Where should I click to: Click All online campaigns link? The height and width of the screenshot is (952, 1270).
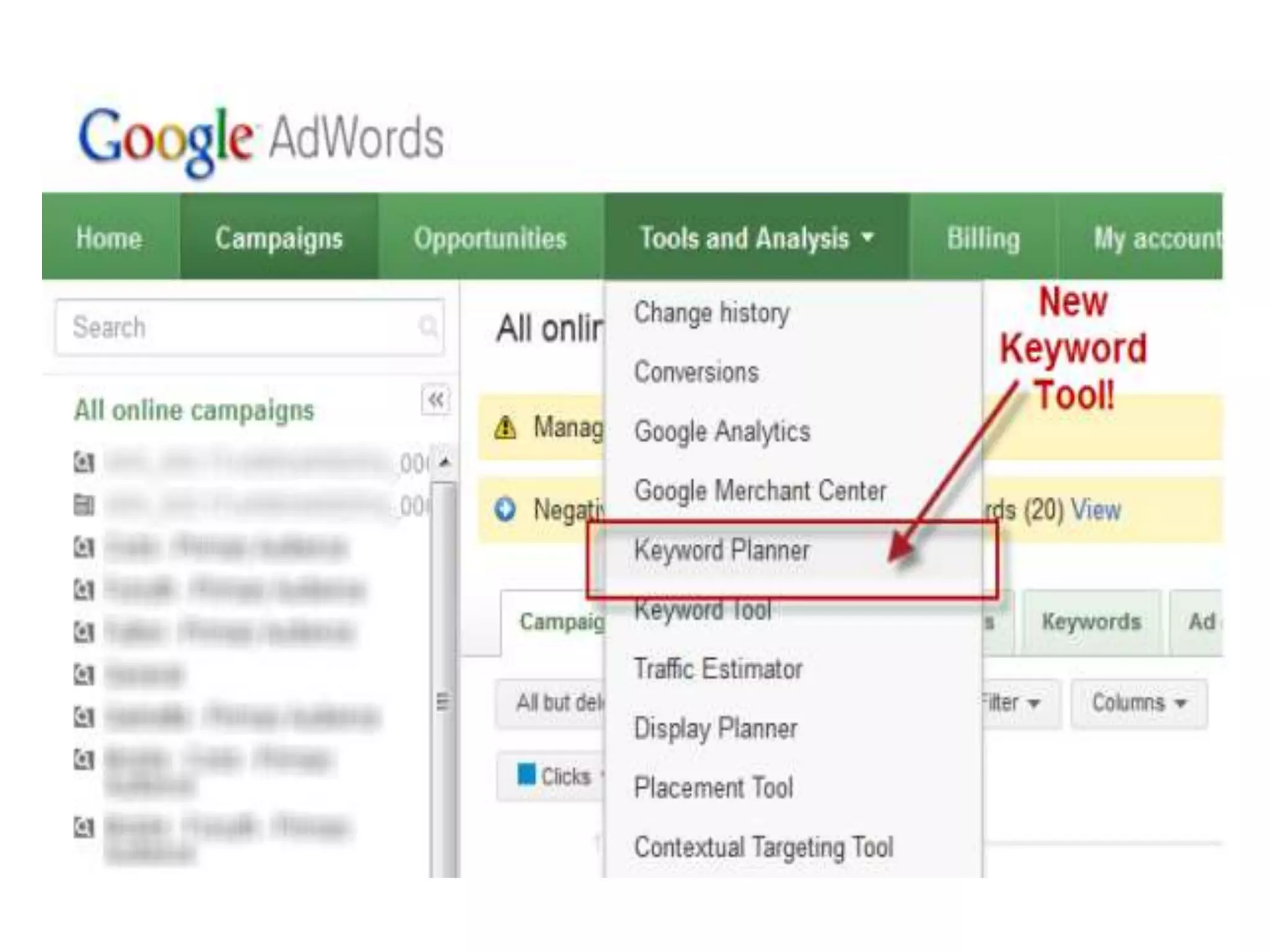coord(194,410)
